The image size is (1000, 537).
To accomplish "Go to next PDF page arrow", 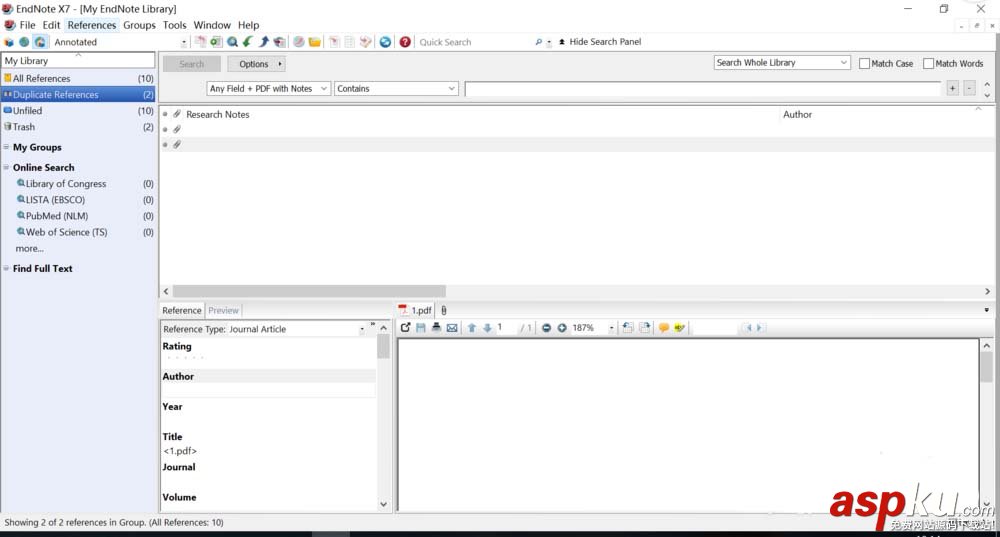I will coord(487,328).
